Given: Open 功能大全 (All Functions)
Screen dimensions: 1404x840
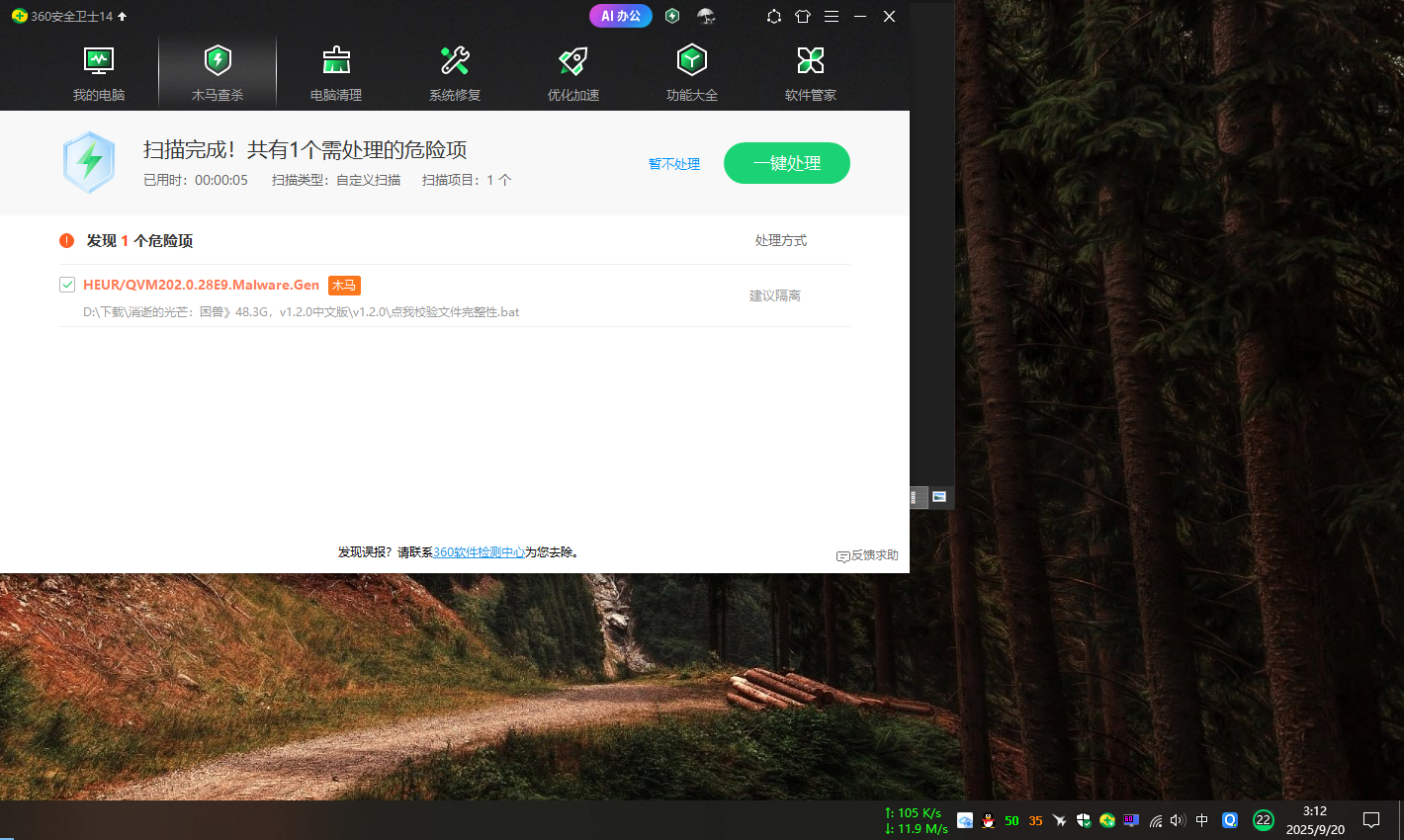Looking at the screenshot, I should tap(691, 69).
